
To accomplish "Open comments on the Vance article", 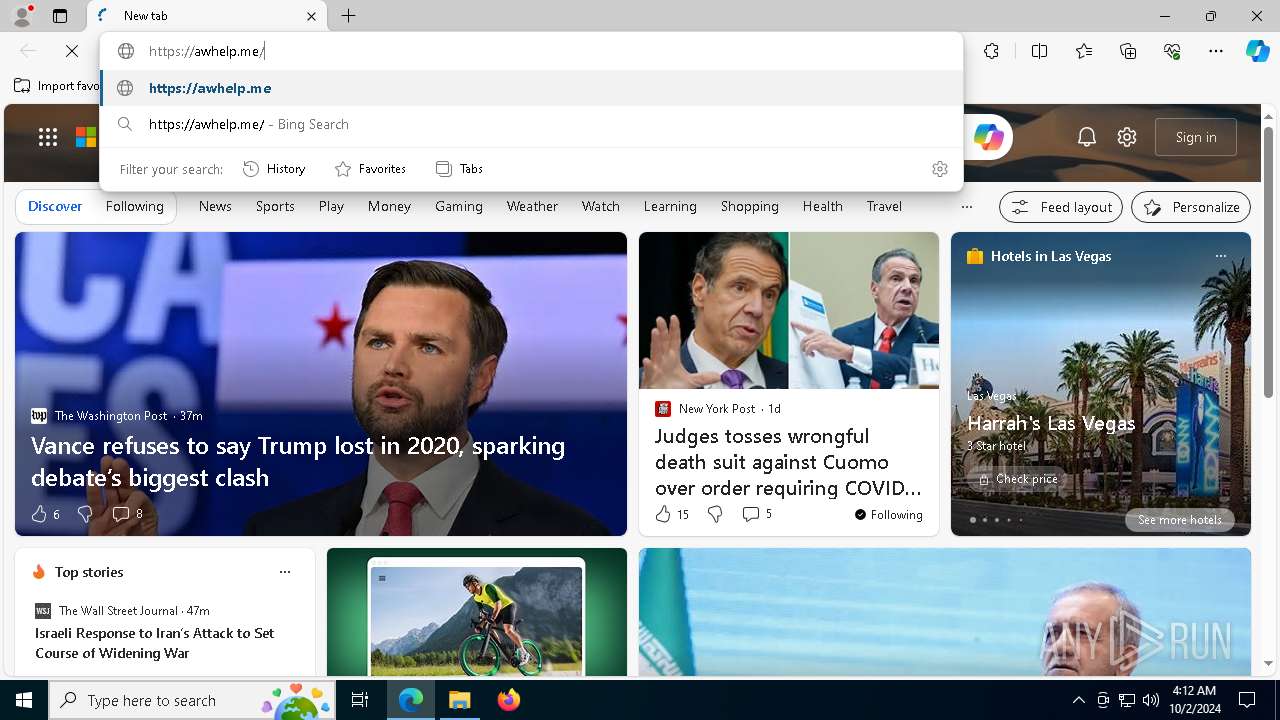I will 127,514.
